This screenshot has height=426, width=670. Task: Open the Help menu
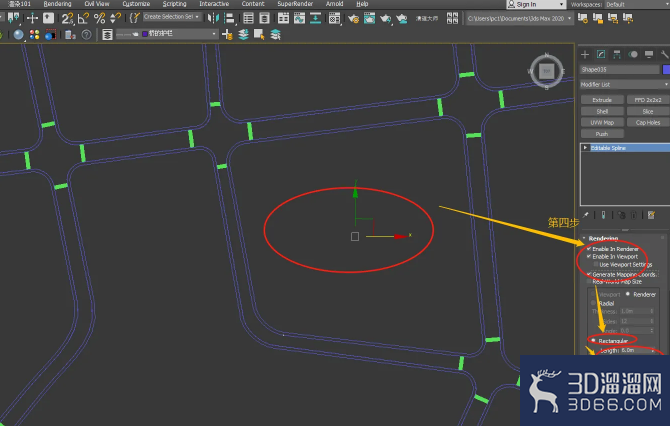pyautogui.click(x=362, y=4)
